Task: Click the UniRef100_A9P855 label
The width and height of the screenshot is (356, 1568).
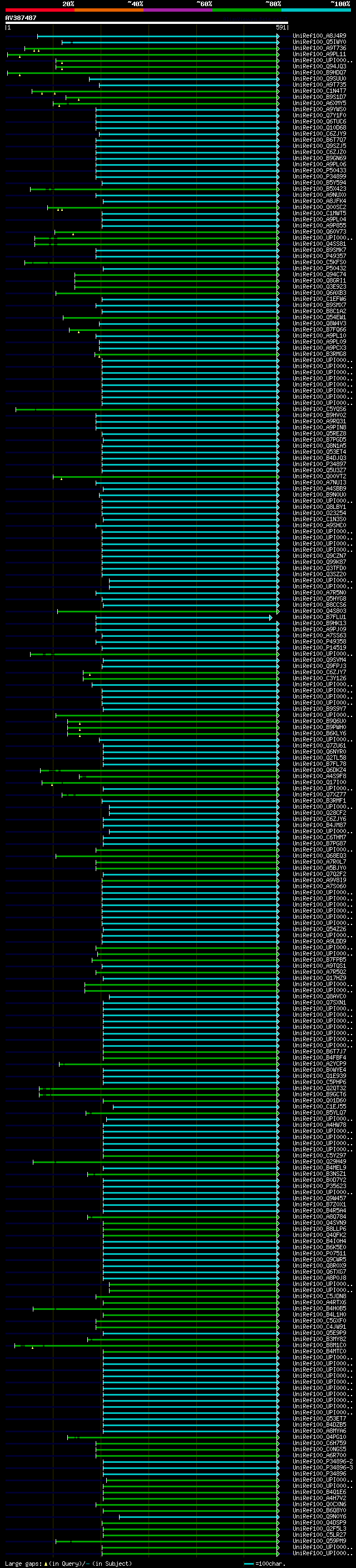Action: coord(319,225)
